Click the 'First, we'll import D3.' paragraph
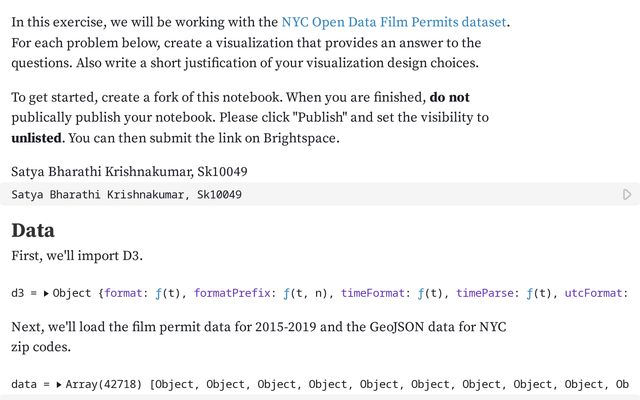640x400 pixels. (x=77, y=256)
